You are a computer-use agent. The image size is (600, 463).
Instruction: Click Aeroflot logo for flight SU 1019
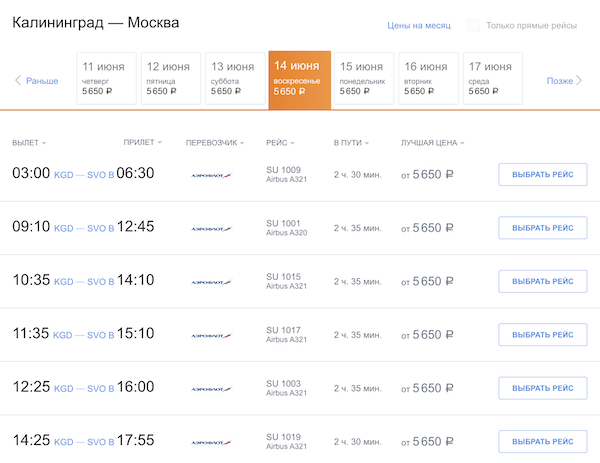tap(210, 442)
